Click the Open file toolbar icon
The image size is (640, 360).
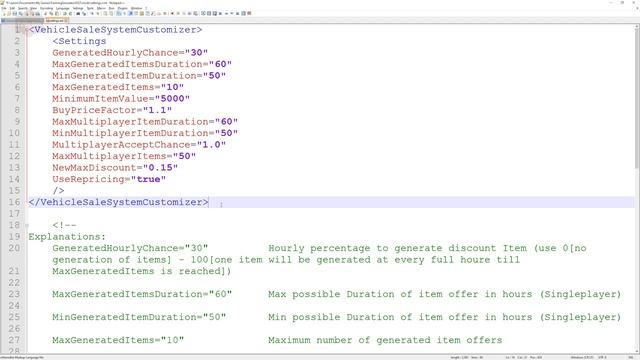coord(9,13)
